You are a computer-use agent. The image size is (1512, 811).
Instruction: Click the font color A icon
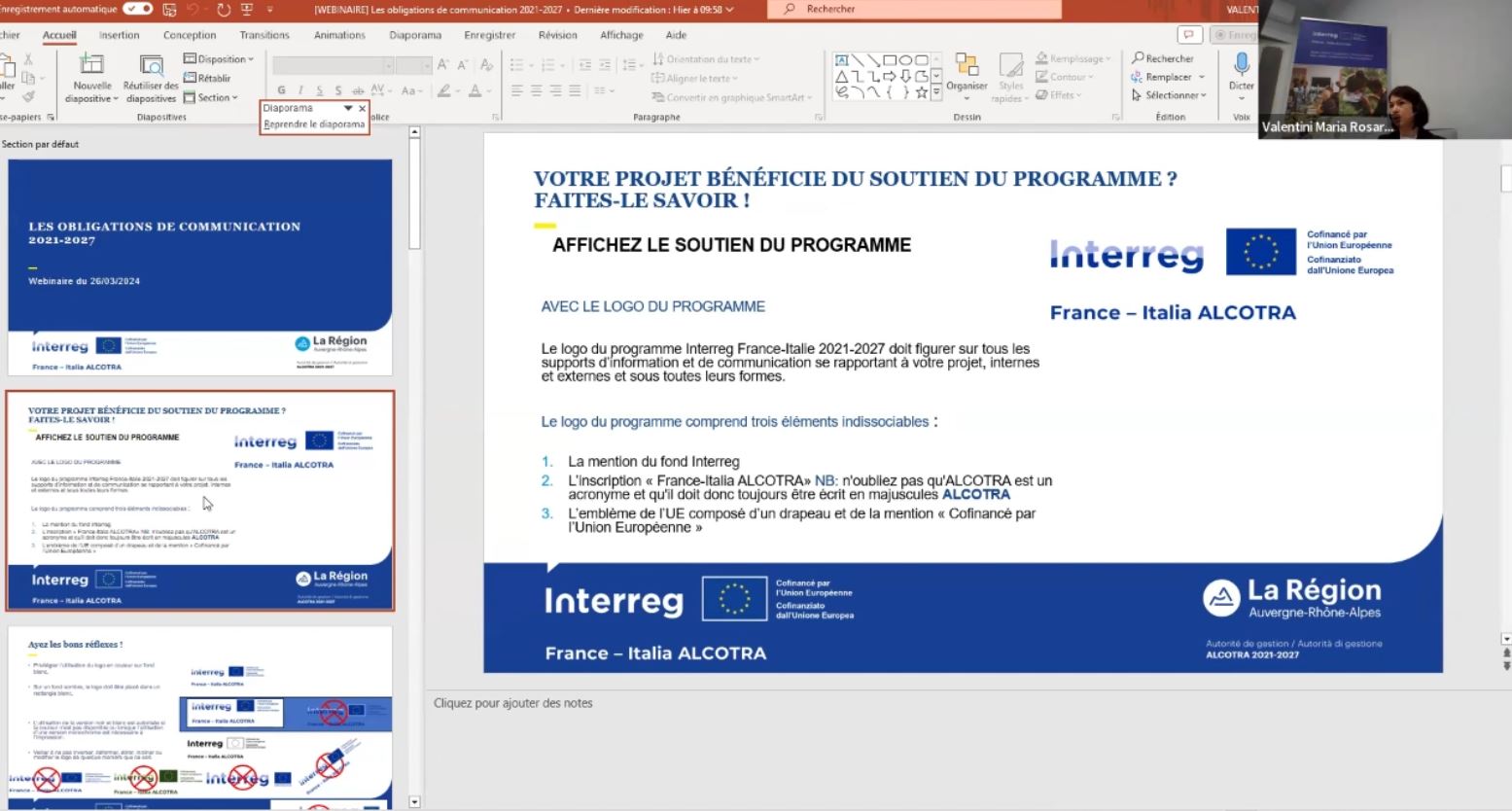(476, 90)
